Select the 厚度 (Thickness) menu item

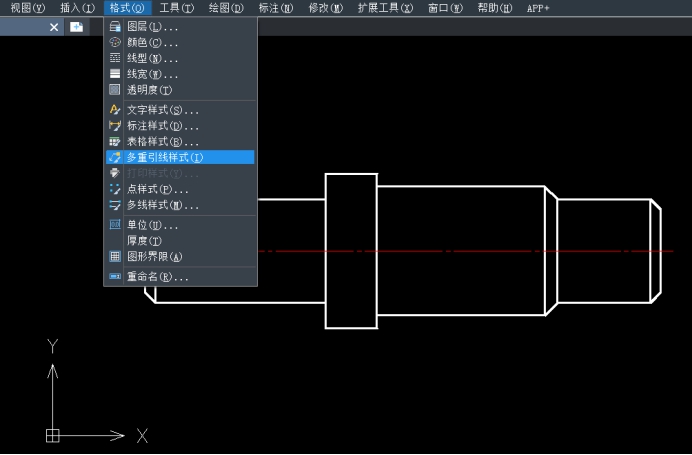[143, 241]
